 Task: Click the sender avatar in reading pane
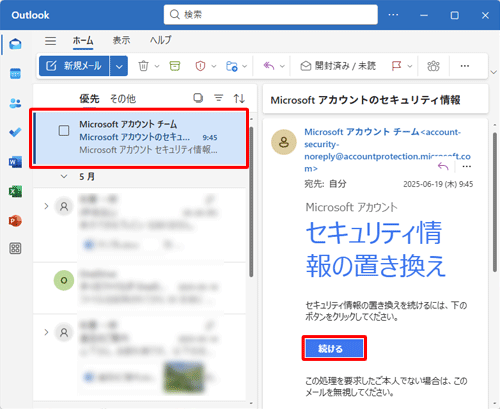click(x=284, y=142)
